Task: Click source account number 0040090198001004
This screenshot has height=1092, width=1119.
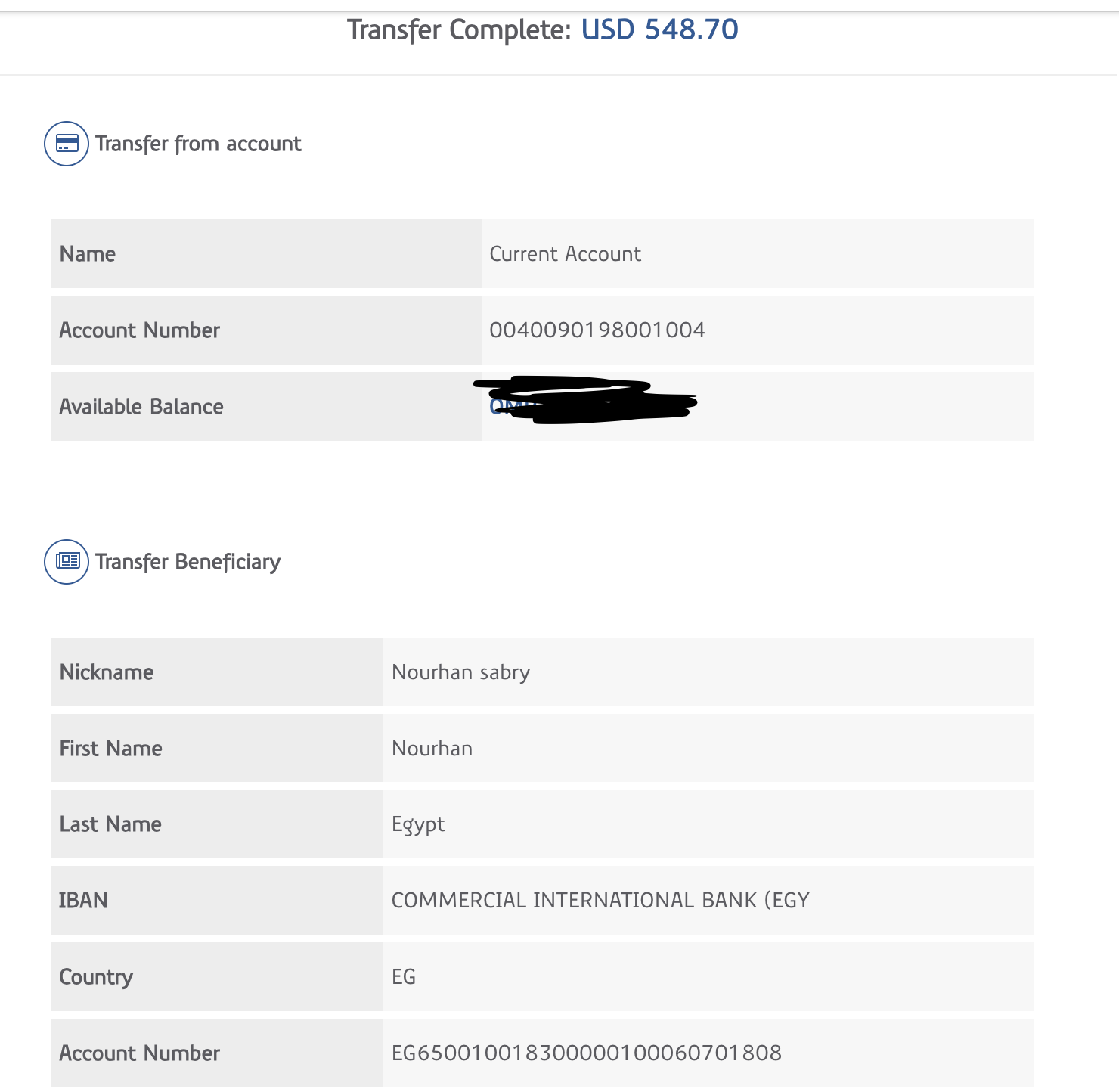Action: point(597,330)
